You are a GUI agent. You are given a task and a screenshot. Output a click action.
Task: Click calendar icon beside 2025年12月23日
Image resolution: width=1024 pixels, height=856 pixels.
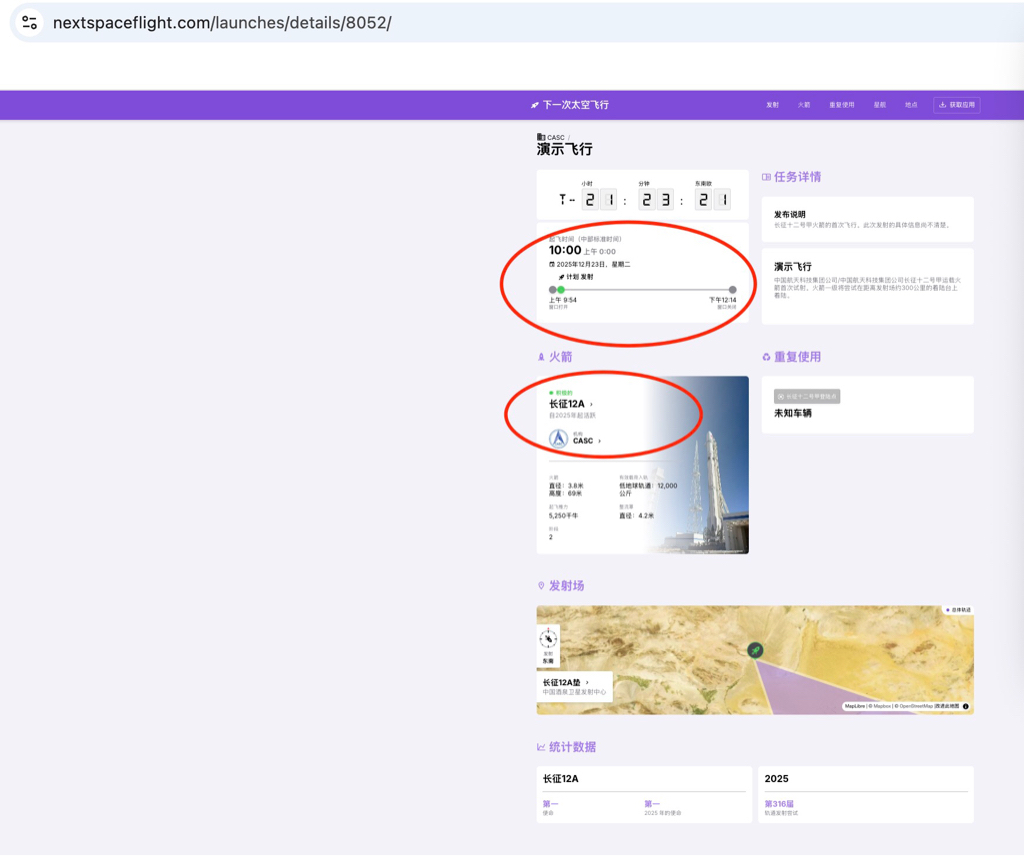[x=552, y=264]
